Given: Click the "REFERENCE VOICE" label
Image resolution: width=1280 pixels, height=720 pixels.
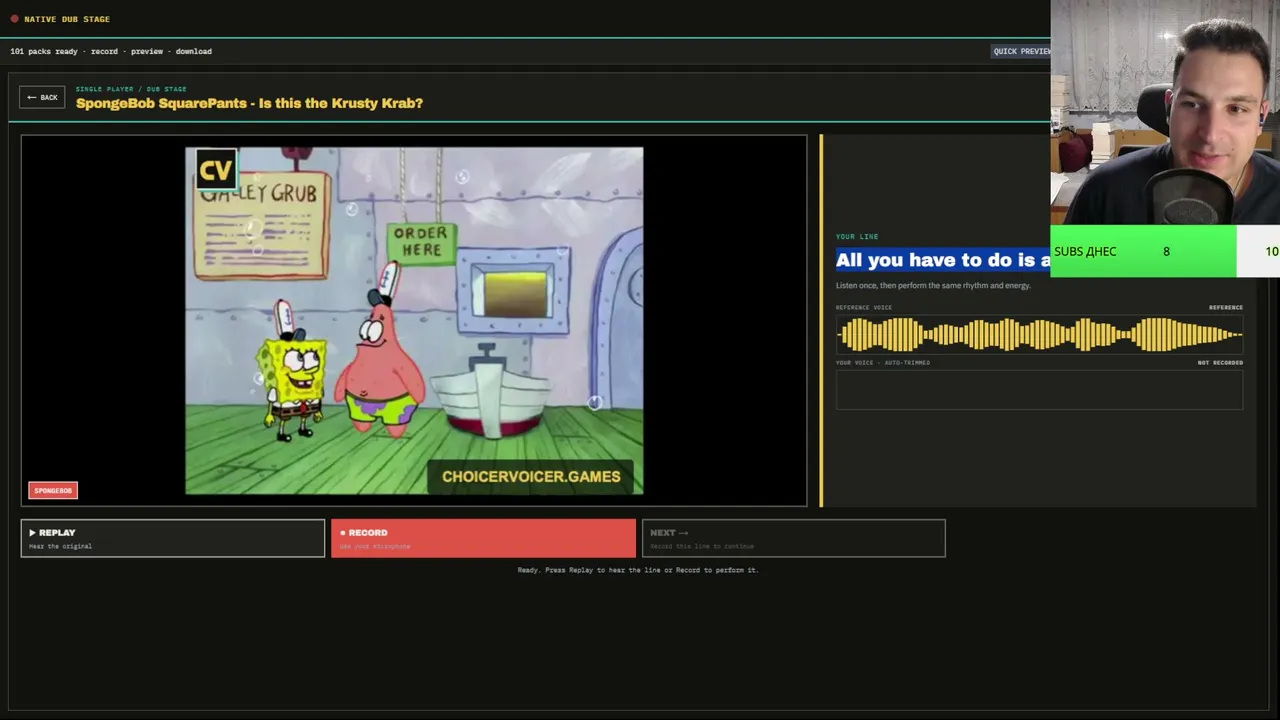Looking at the screenshot, I should click(864, 307).
